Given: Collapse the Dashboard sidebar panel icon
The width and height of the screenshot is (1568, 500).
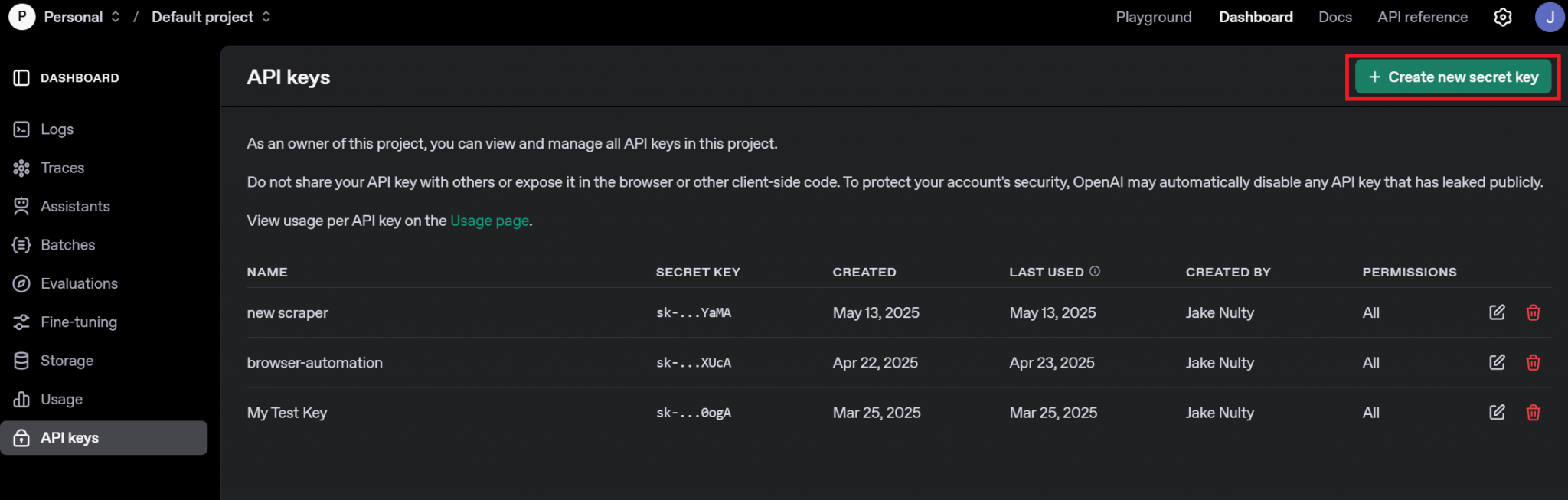Looking at the screenshot, I should 21,78.
